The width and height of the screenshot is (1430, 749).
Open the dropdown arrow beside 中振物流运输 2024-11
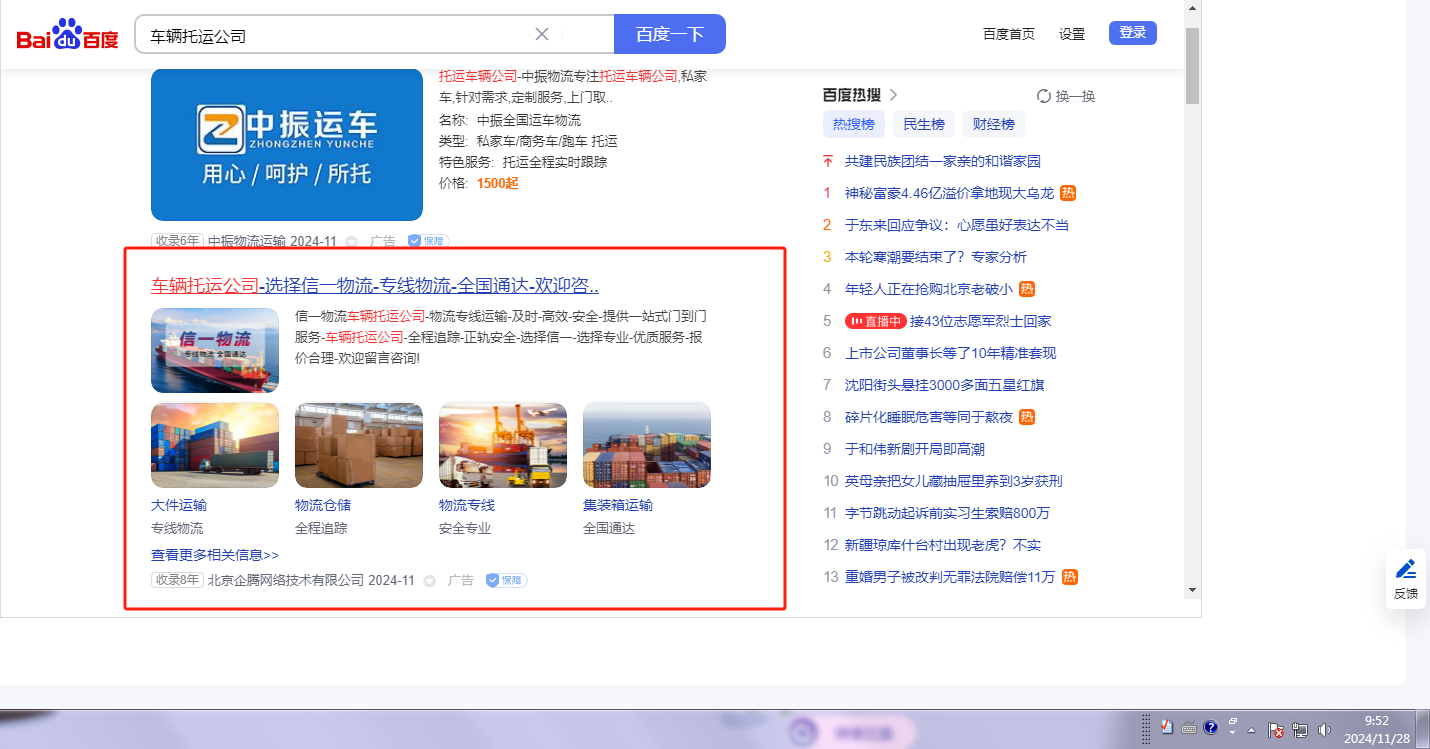click(352, 241)
